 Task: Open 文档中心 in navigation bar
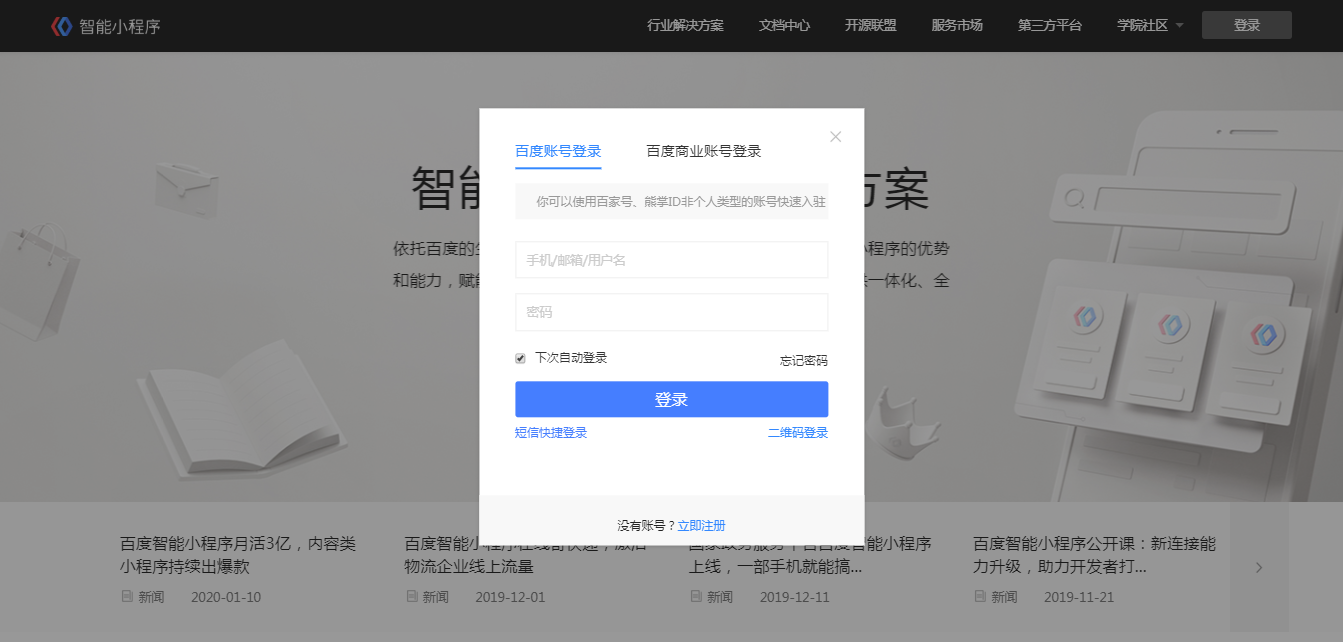click(x=784, y=26)
